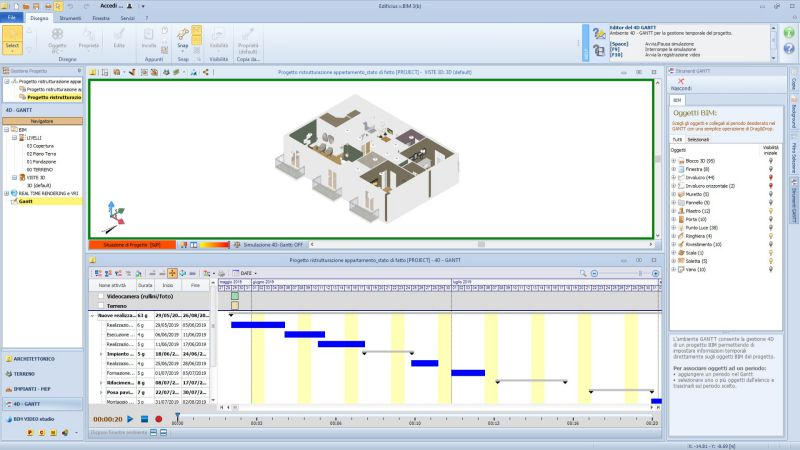Click the Gantt zoom slider handle

point(640,273)
